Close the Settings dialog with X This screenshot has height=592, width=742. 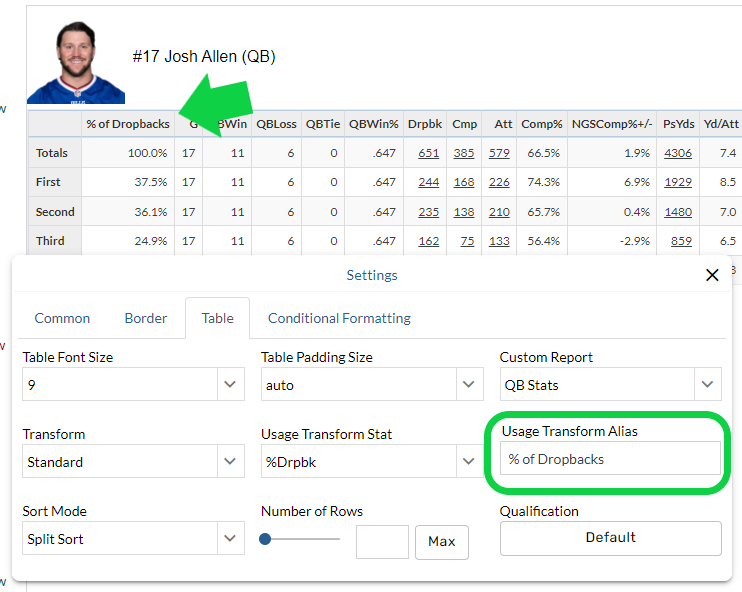(x=712, y=275)
